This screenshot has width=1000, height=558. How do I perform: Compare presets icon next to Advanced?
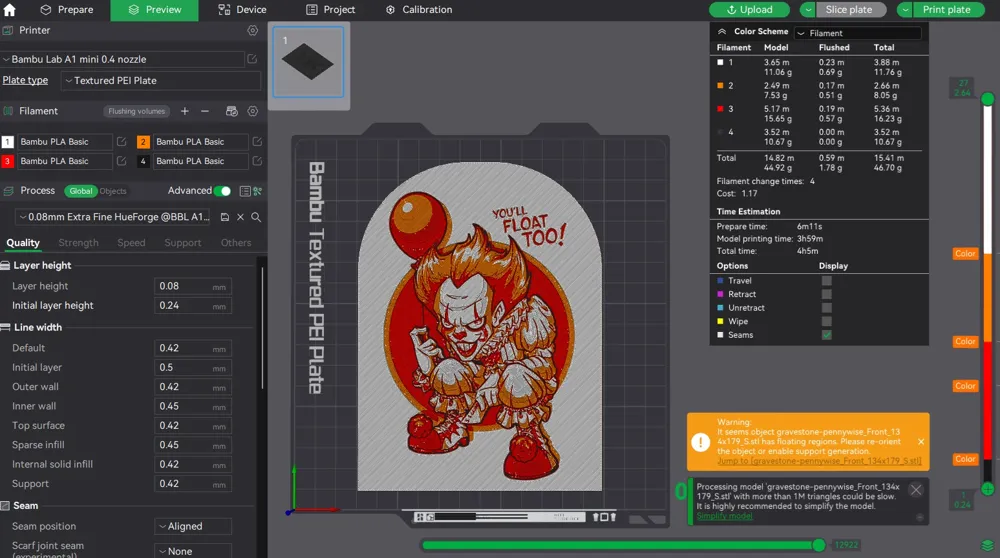tap(258, 191)
